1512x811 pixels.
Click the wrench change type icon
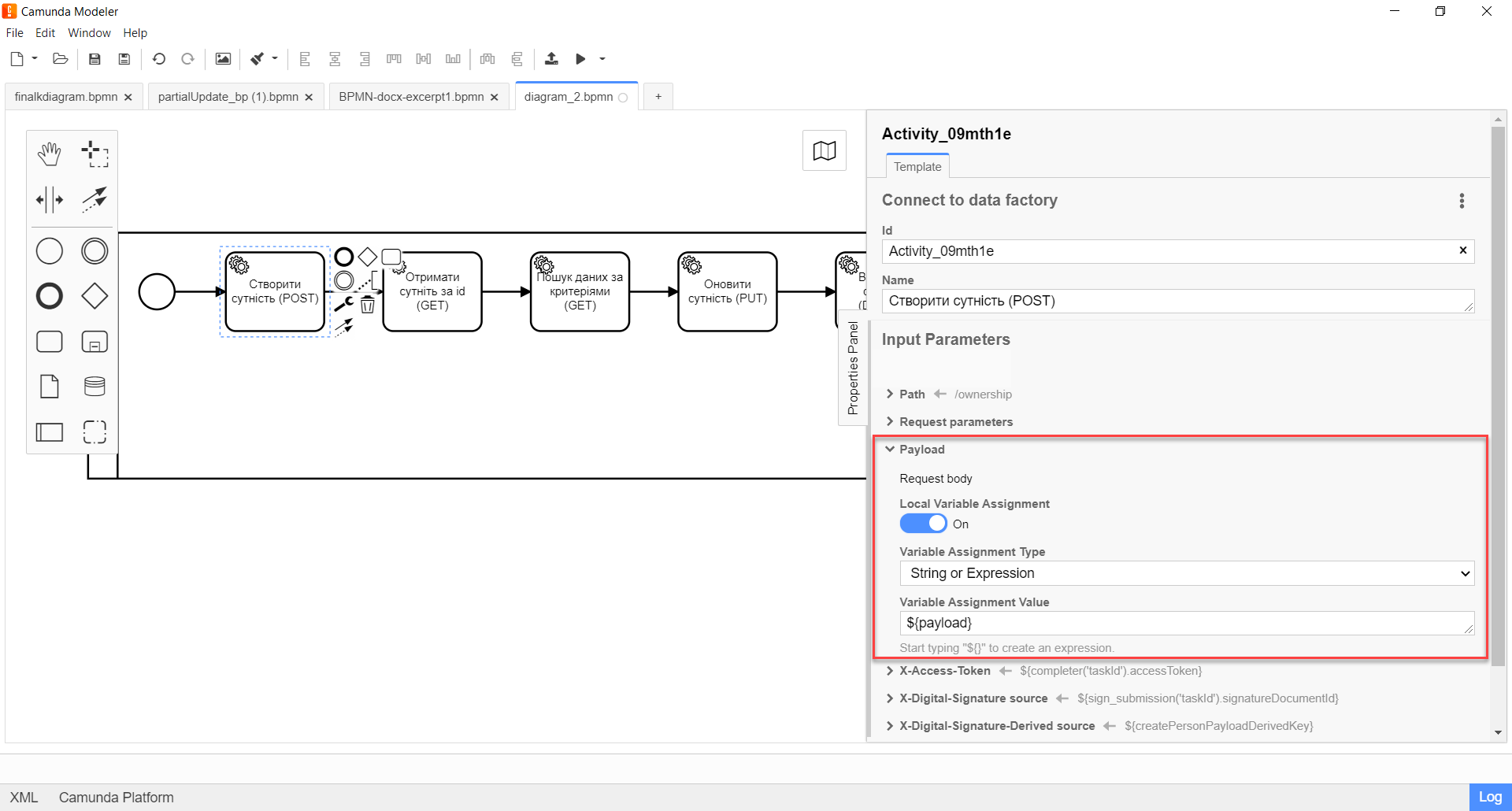[344, 304]
